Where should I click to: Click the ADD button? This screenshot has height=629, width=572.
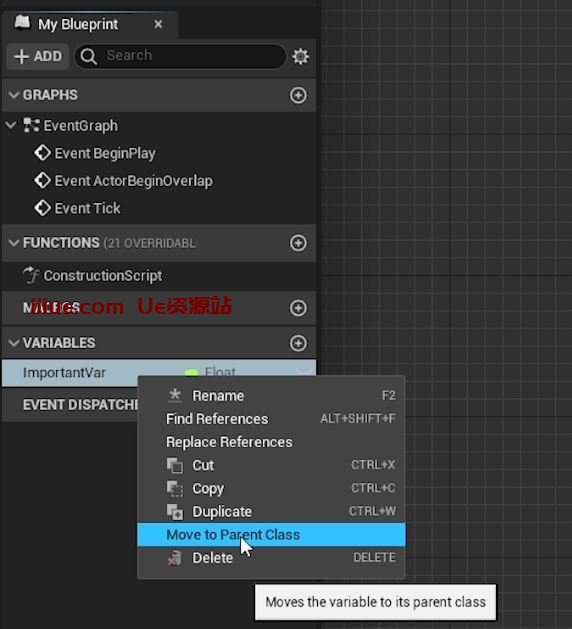point(38,56)
